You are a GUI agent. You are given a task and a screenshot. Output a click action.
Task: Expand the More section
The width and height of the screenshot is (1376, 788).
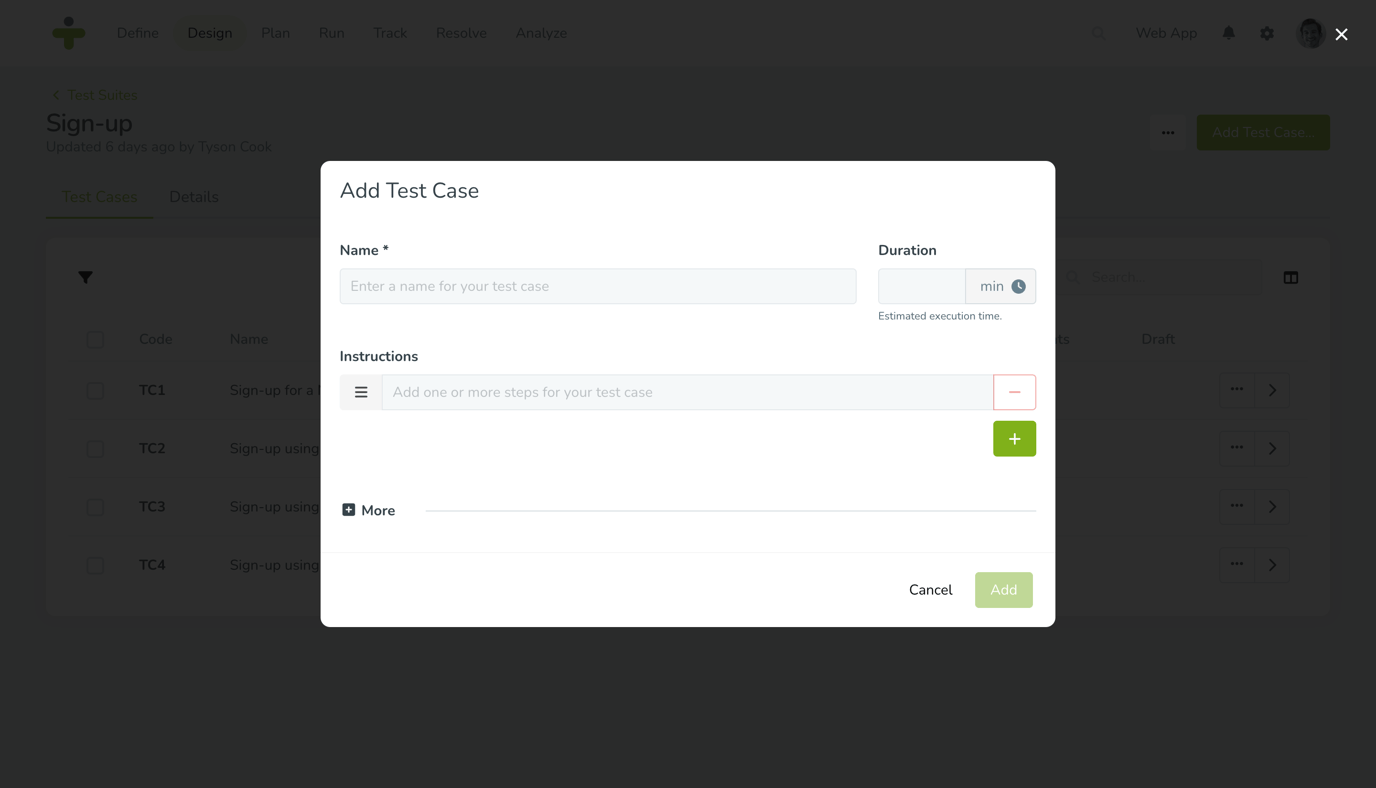tap(368, 510)
